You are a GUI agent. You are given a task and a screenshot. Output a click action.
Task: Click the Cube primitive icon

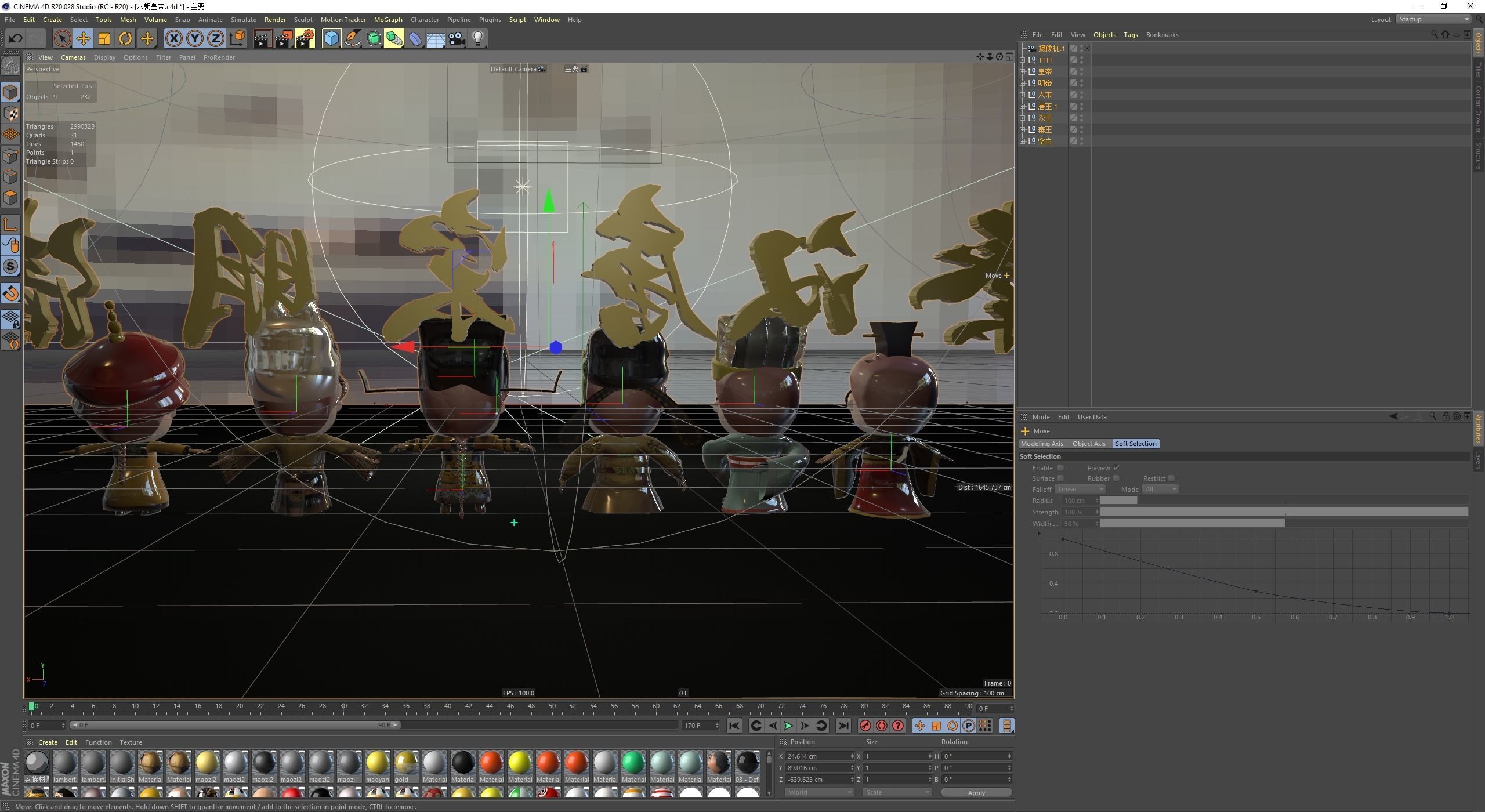[331, 38]
